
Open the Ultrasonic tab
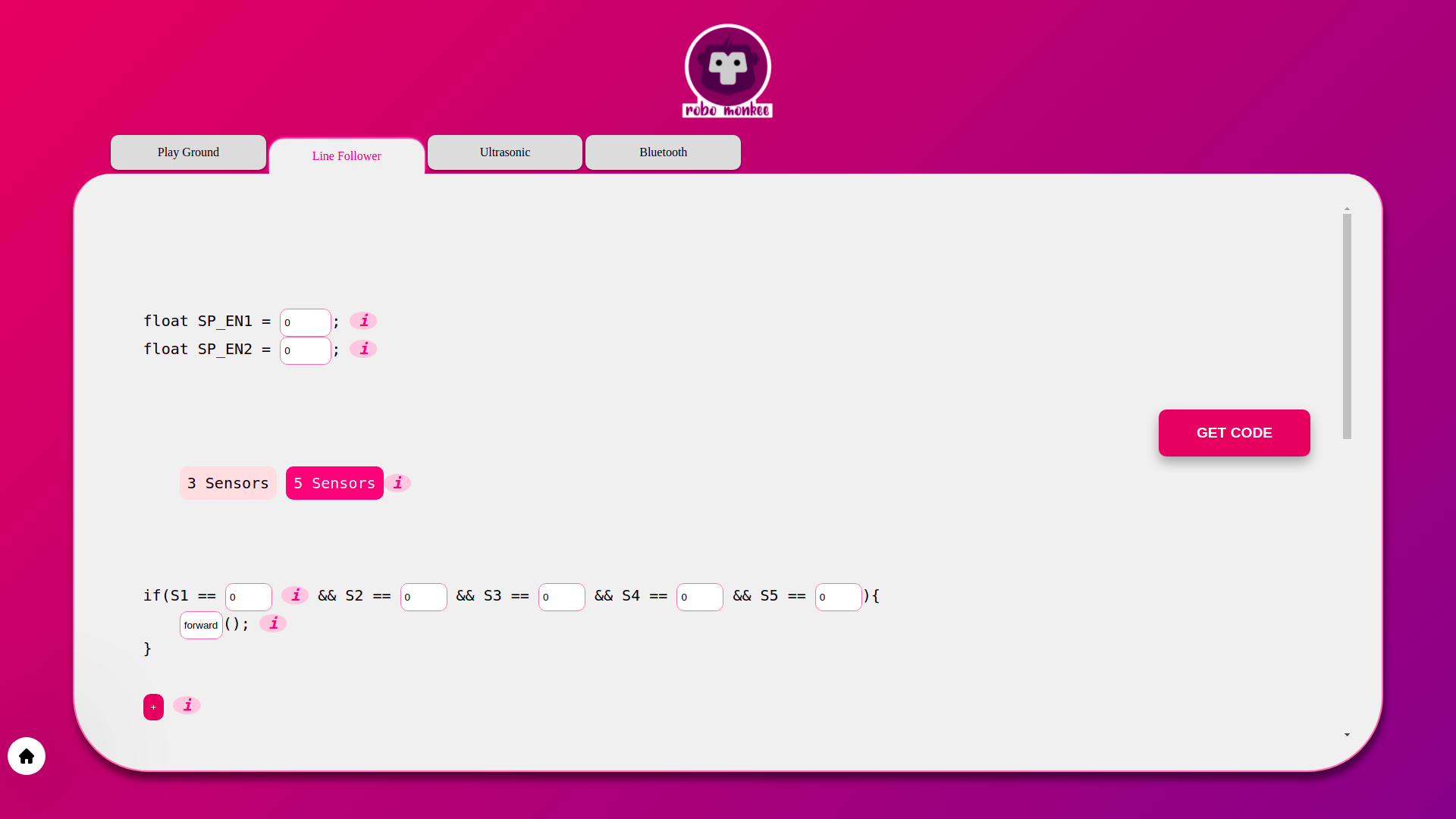(505, 152)
